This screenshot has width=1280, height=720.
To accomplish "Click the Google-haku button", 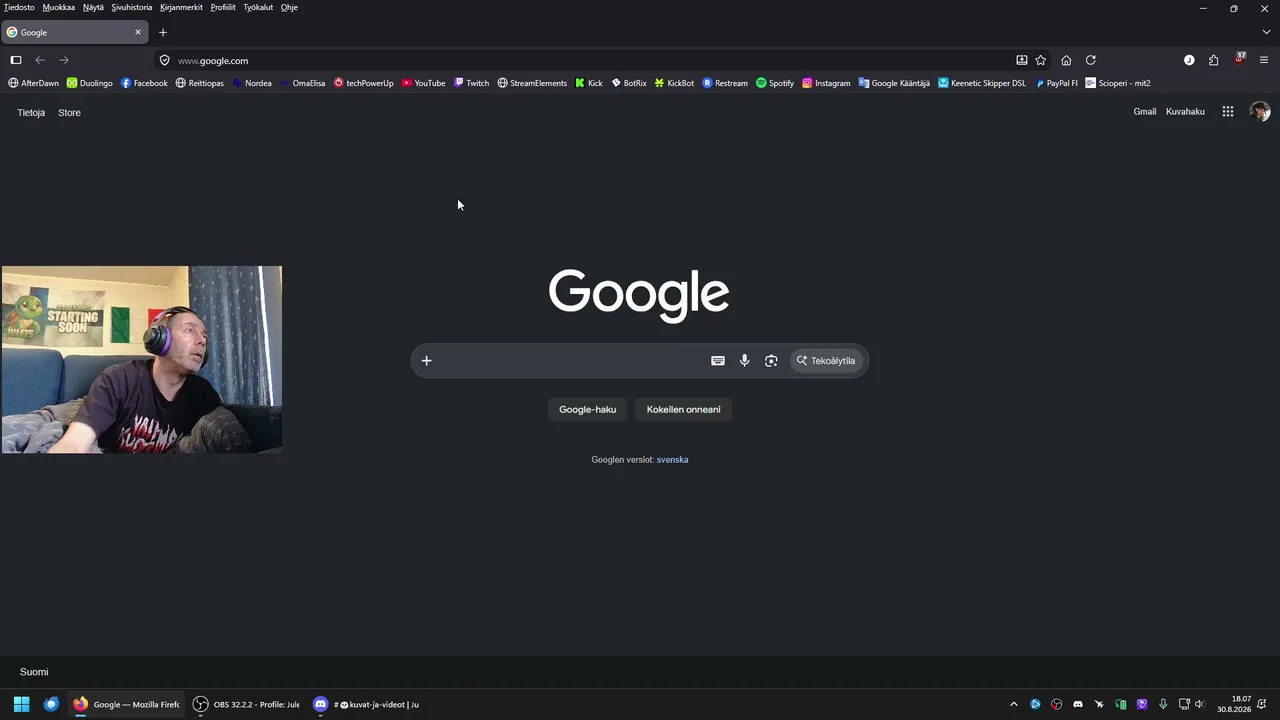I will [x=588, y=409].
